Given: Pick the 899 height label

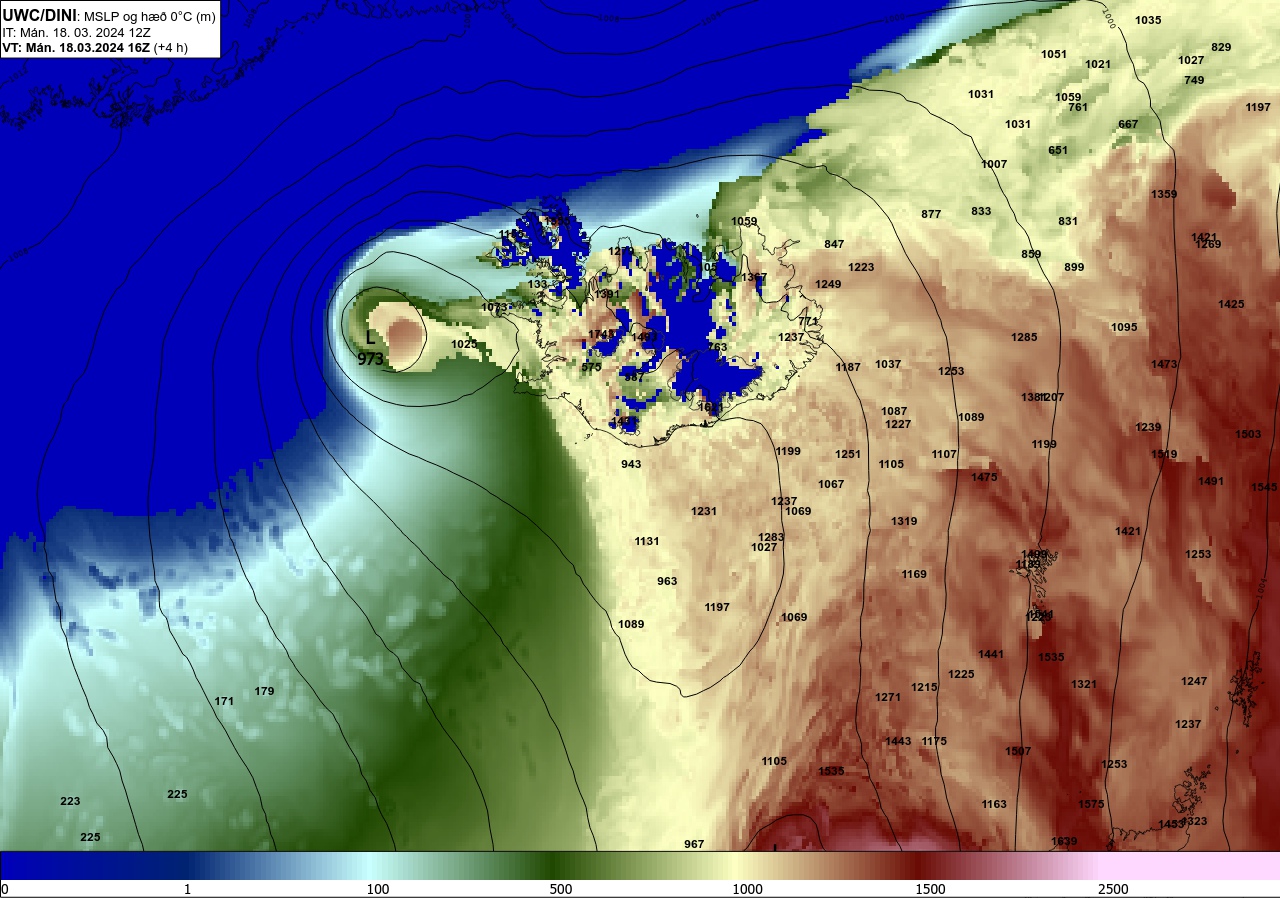Looking at the screenshot, I should 1074,267.
